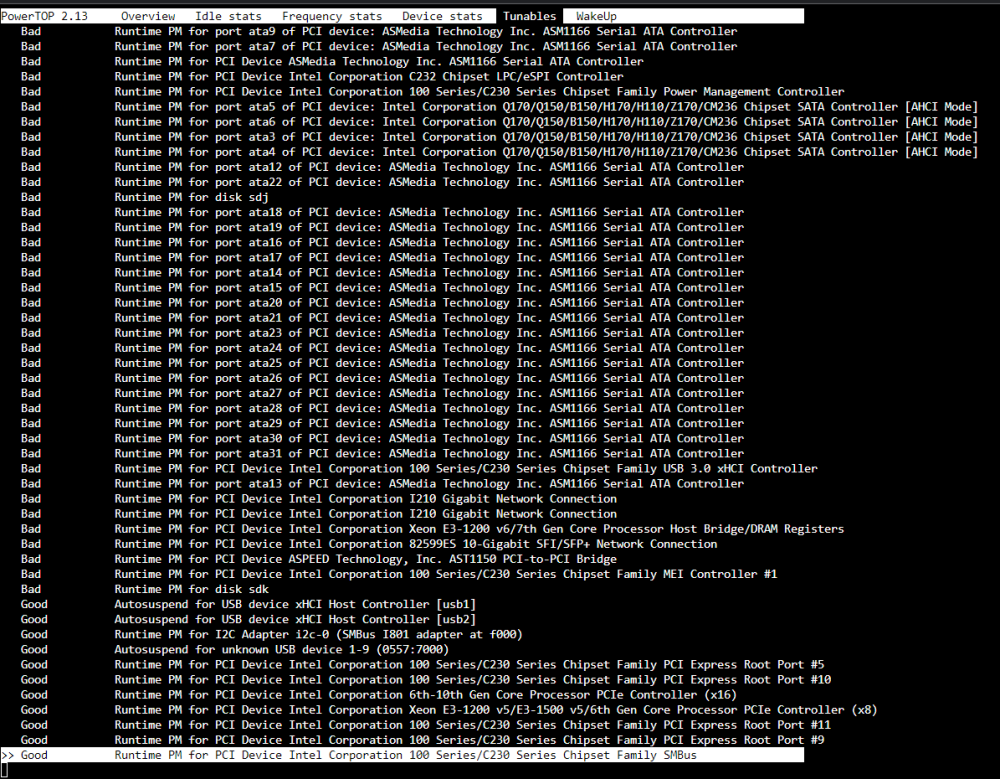1000x779 pixels.
Task: Select Runtime PM for disk sdk
Action: pyautogui.click(x=145, y=590)
